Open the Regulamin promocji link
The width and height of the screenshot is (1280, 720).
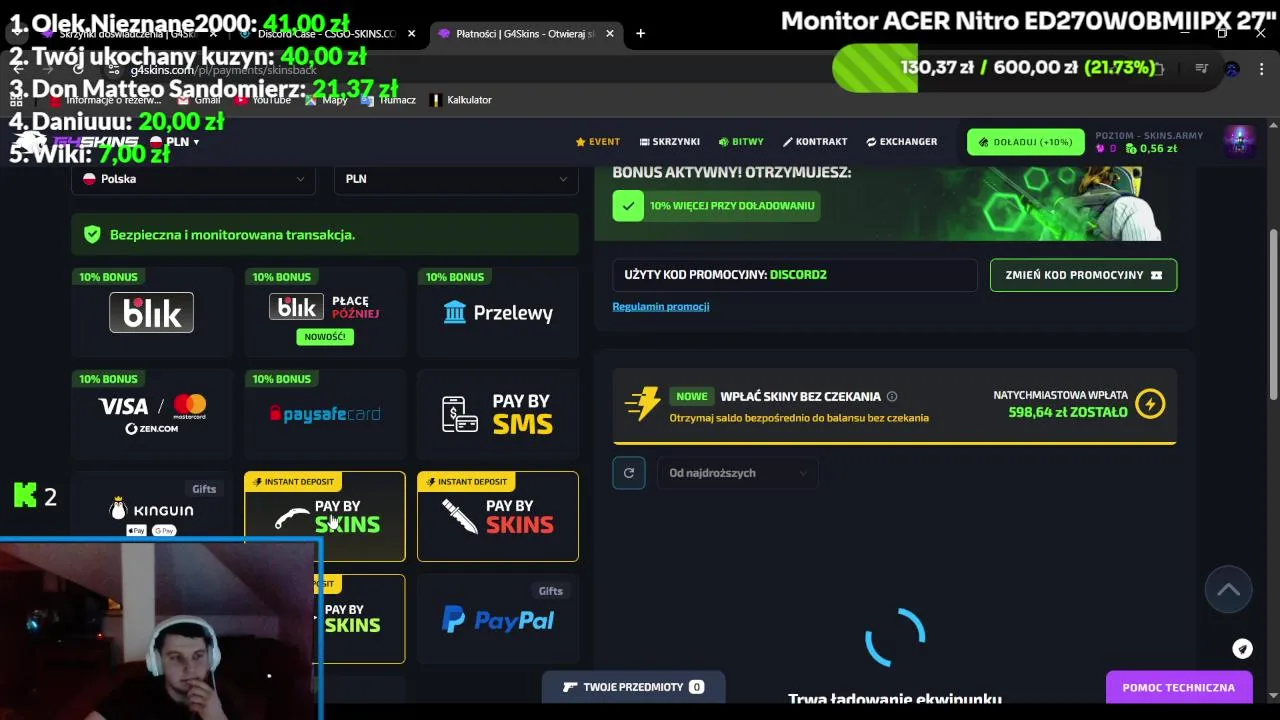[661, 306]
